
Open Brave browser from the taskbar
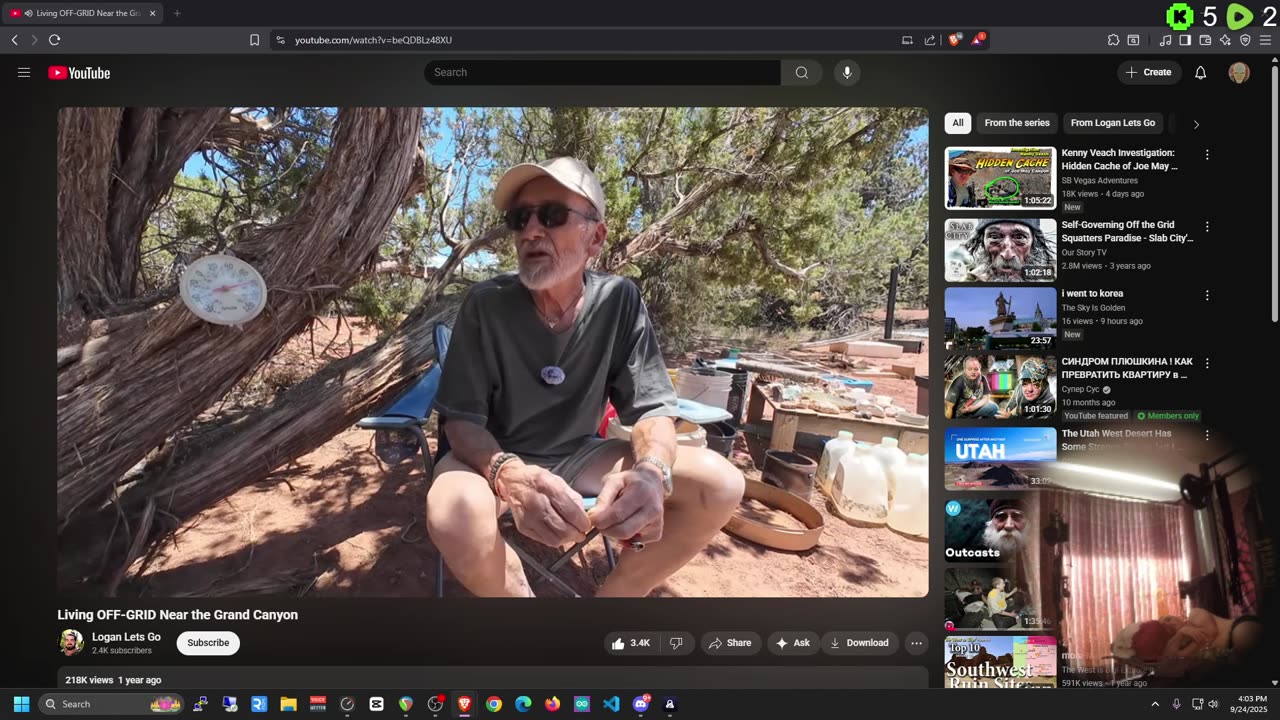[464, 704]
